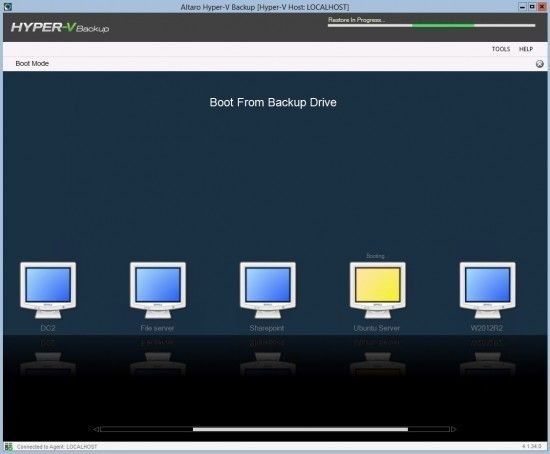The height and width of the screenshot is (454, 550).
Task: Click the horizontal VM list scrollbar thumb
Action: 300,429
